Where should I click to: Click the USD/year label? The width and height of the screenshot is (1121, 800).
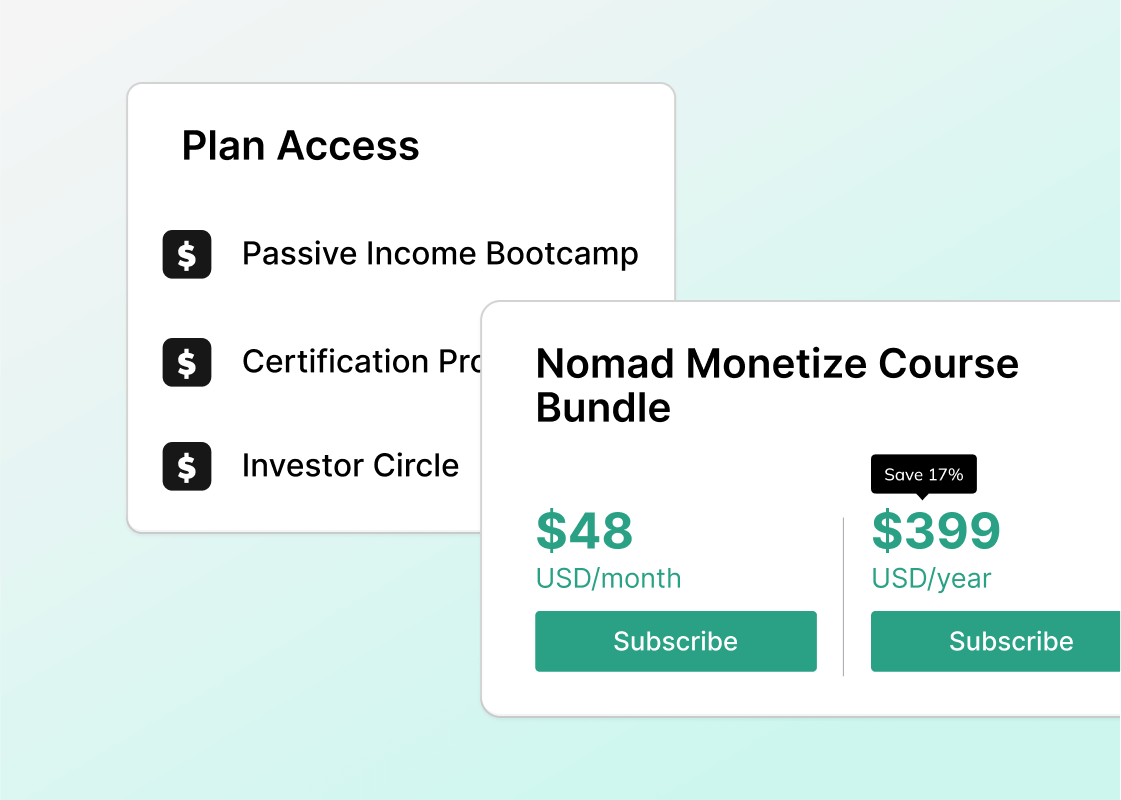(931, 579)
